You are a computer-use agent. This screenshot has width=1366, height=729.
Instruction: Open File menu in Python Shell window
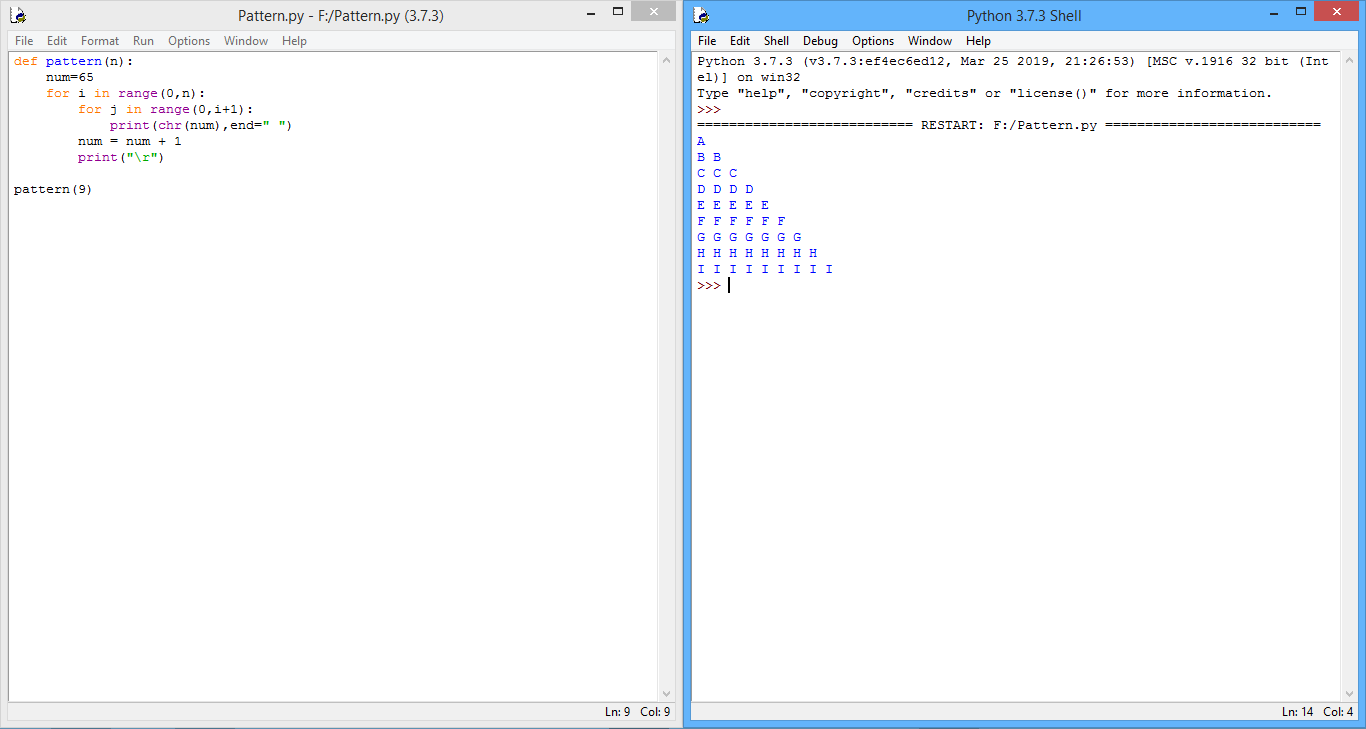click(707, 41)
